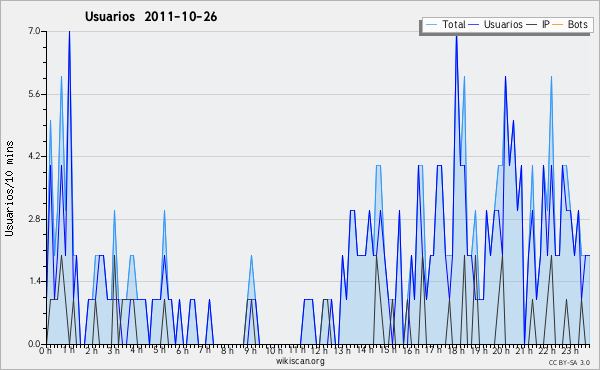
Task: Click the '3 h' x-axis label
Action: click(x=114, y=350)
